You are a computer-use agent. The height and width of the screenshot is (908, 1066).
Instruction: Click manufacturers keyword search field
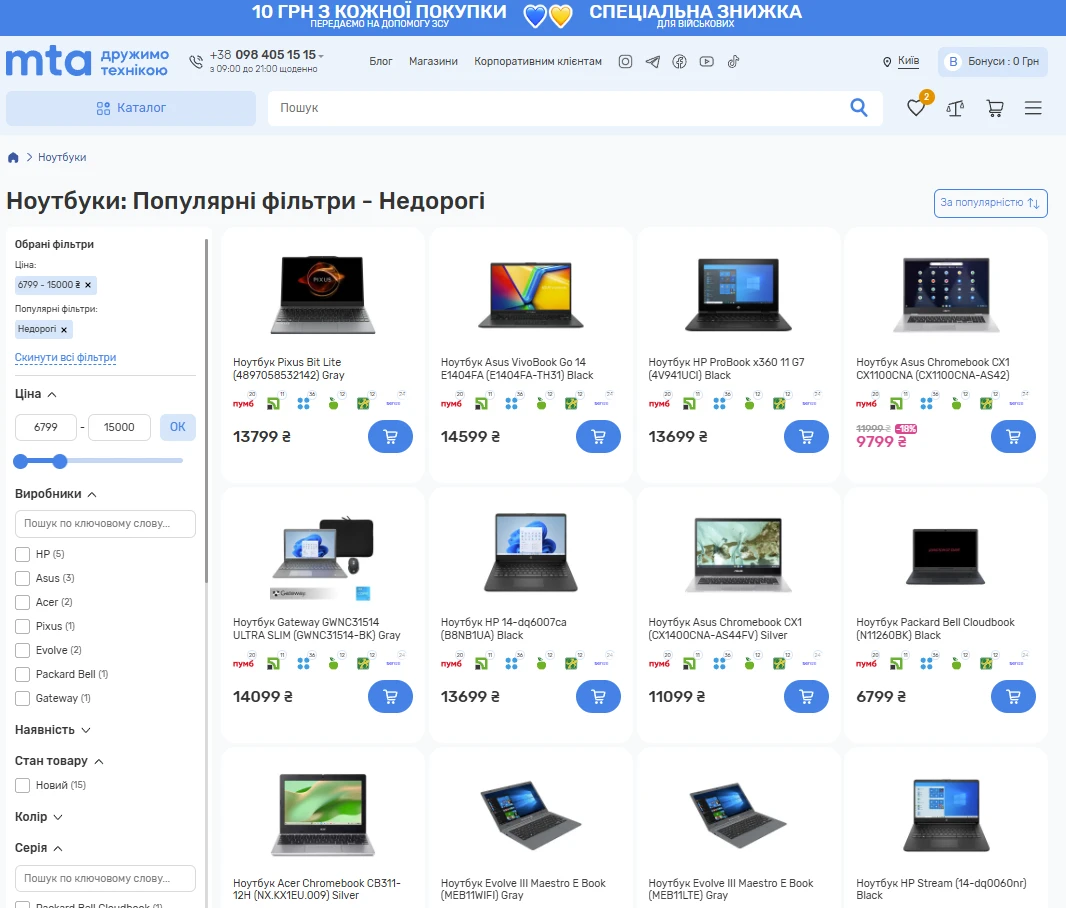click(105, 524)
